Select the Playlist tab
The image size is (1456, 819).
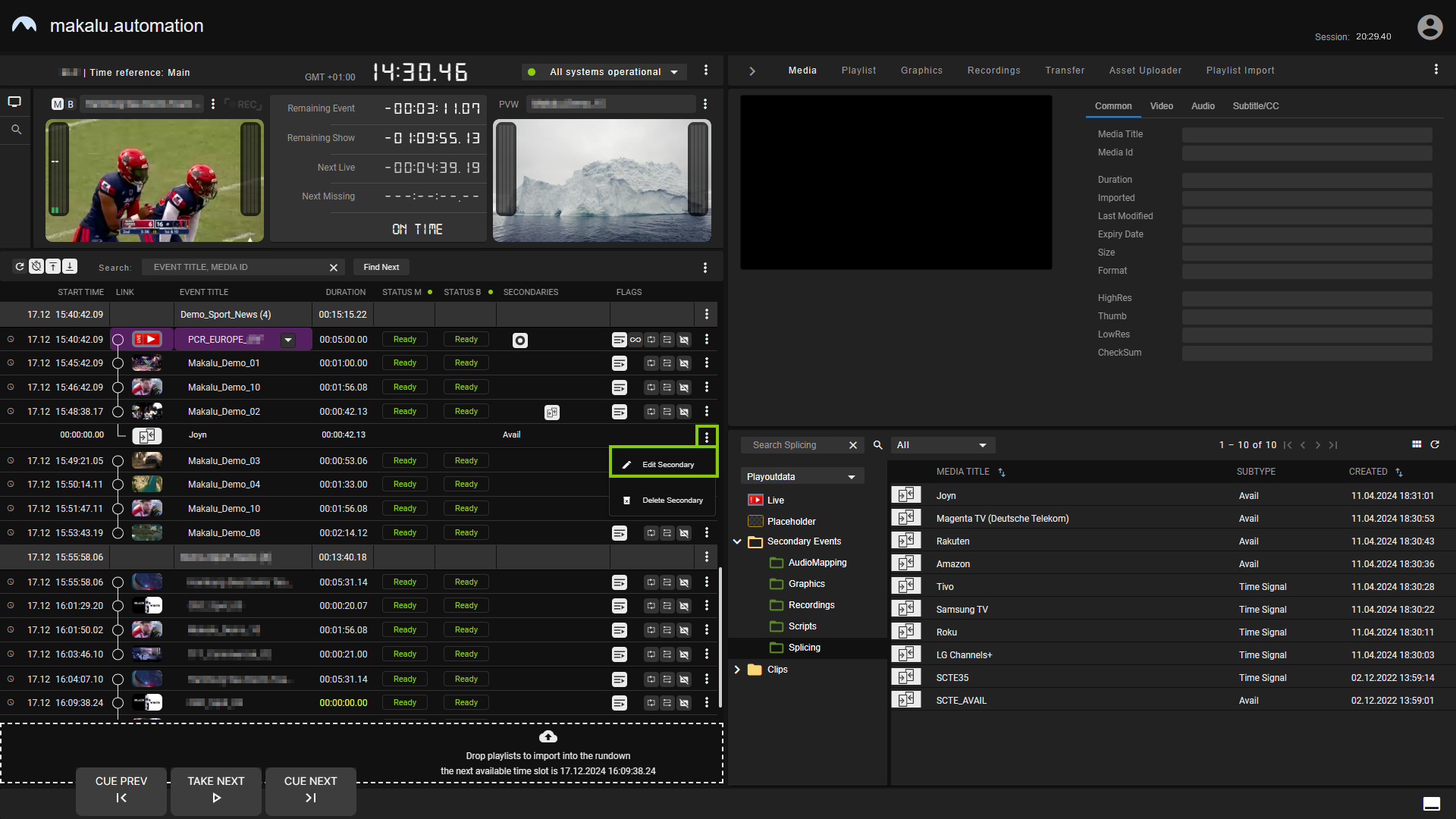[x=858, y=70]
